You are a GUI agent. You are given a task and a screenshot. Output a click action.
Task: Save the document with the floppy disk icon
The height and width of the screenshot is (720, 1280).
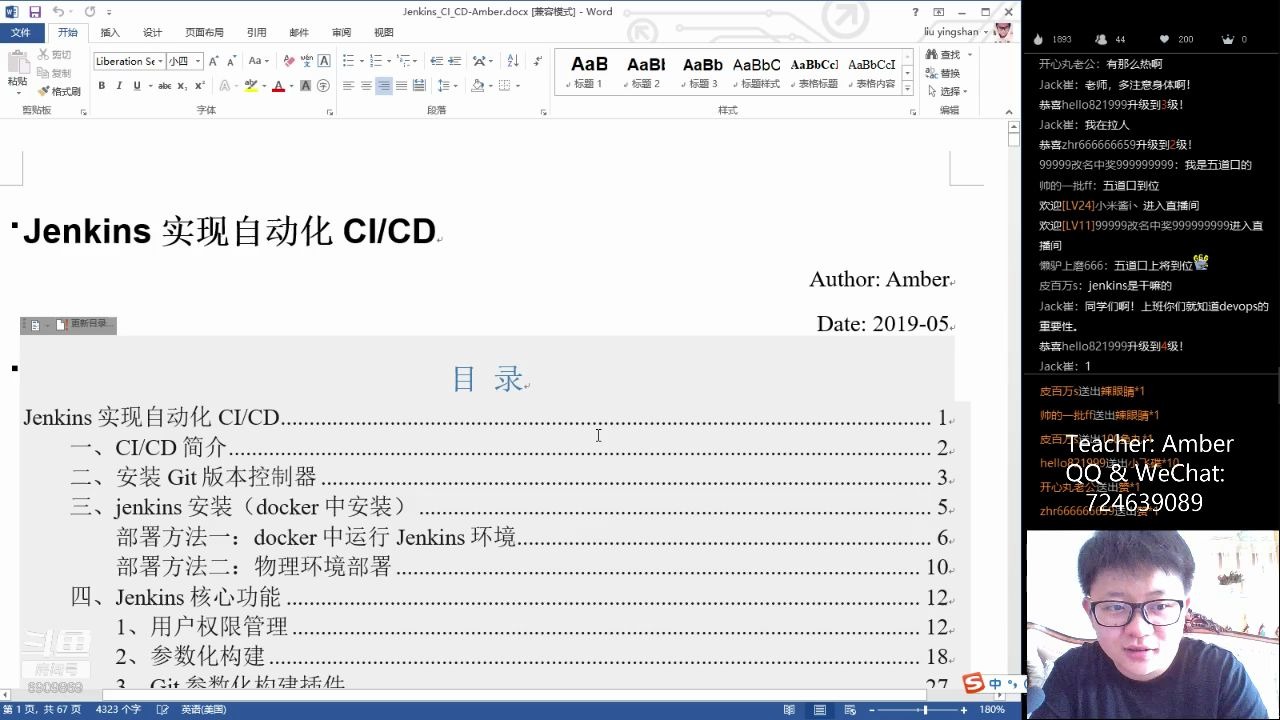point(35,12)
